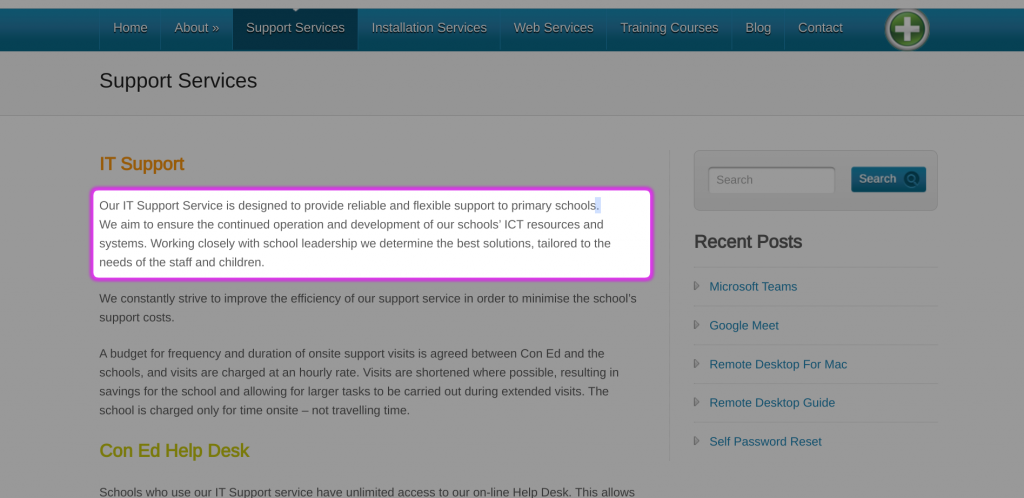Screen dimensions: 1024x498
Task: Go to Installation Services page
Action: coord(429,28)
